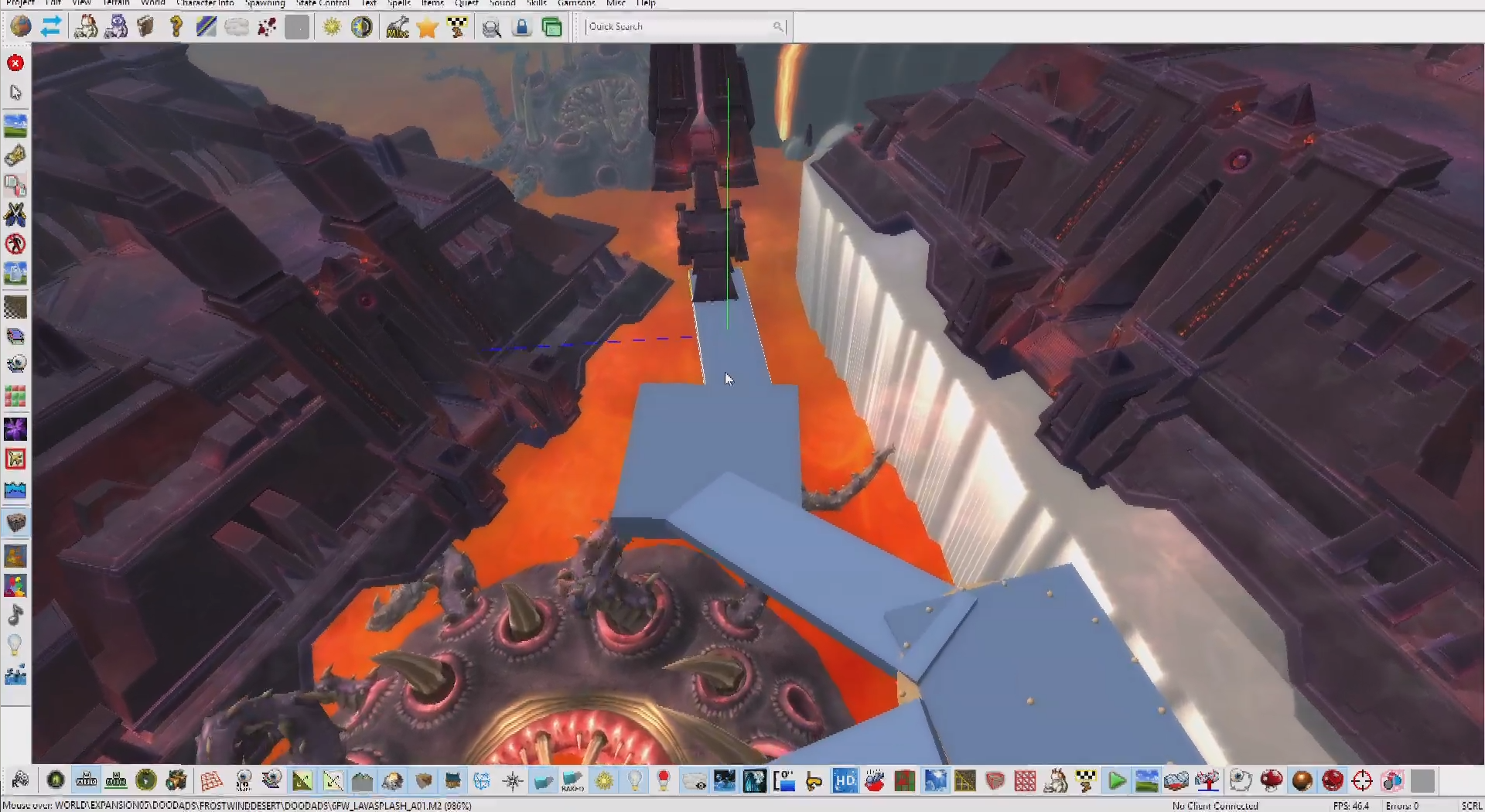Click the magnifier search icon in toolbar
The height and width of the screenshot is (812, 1485).
click(491, 28)
